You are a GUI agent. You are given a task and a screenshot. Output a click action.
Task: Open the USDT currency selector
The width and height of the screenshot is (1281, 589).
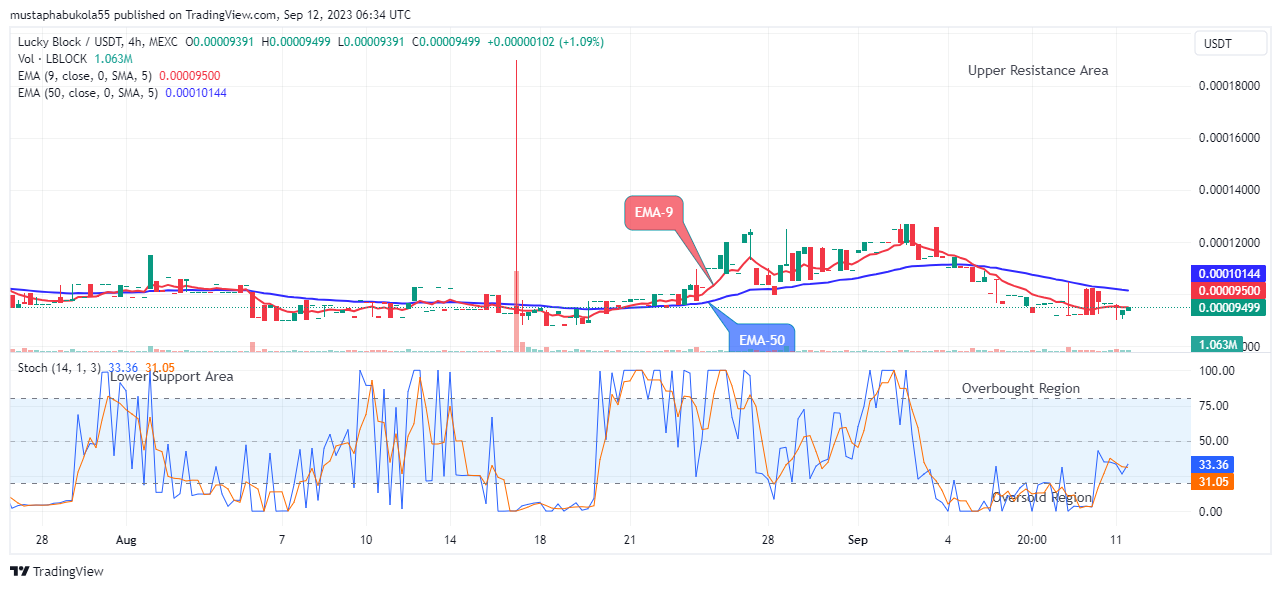tap(1230, 43)
